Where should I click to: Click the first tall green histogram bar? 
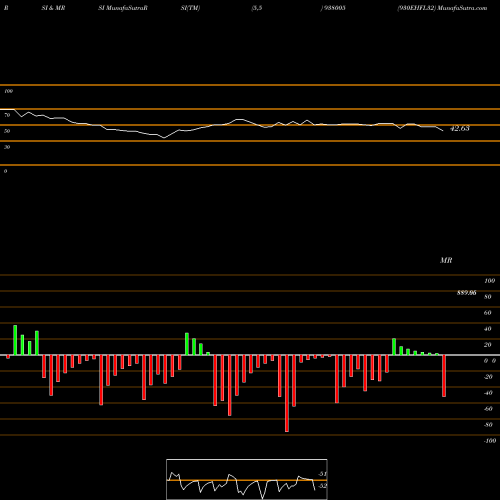[x=15, y=340]
